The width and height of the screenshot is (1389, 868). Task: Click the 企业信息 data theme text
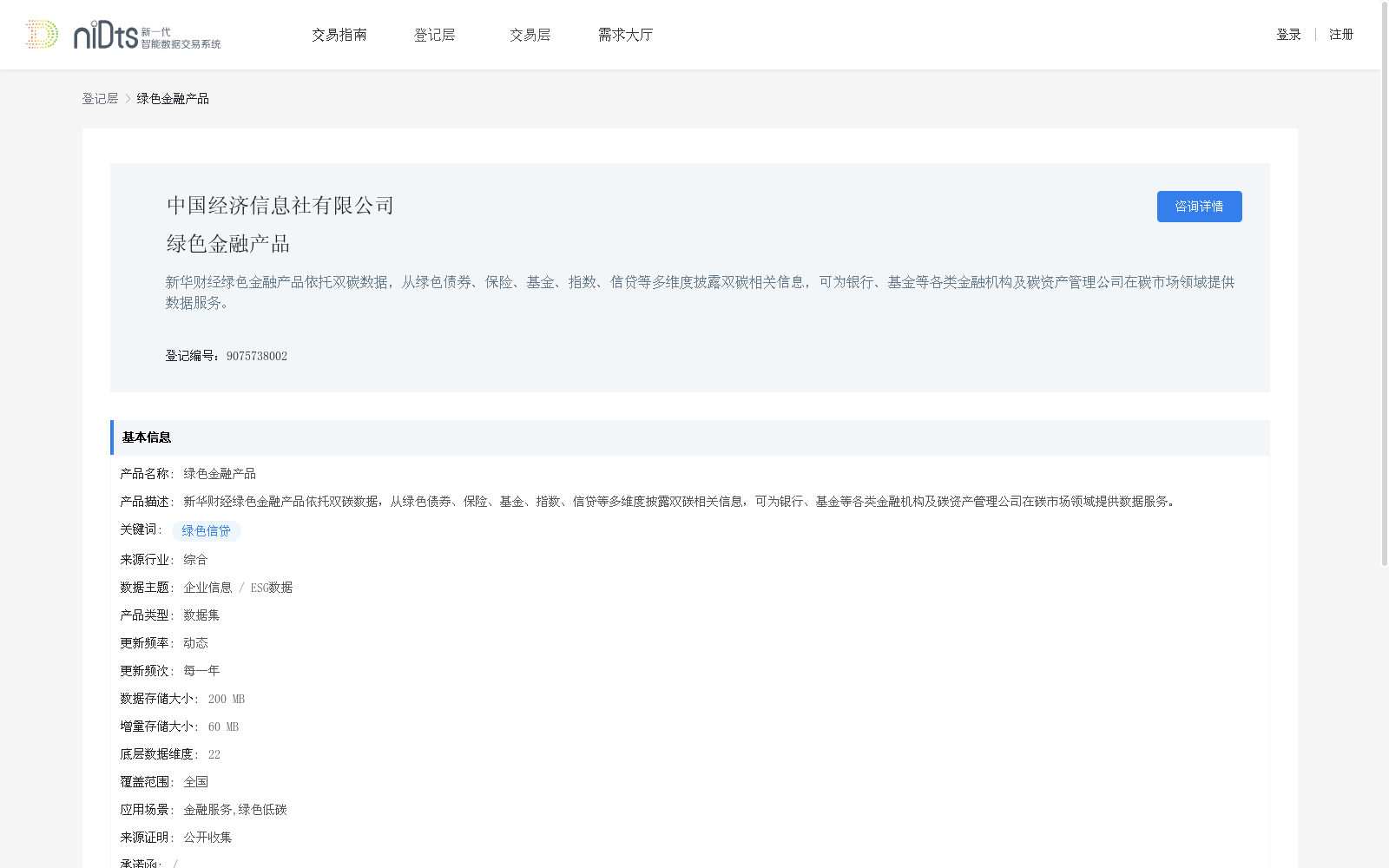207,588
